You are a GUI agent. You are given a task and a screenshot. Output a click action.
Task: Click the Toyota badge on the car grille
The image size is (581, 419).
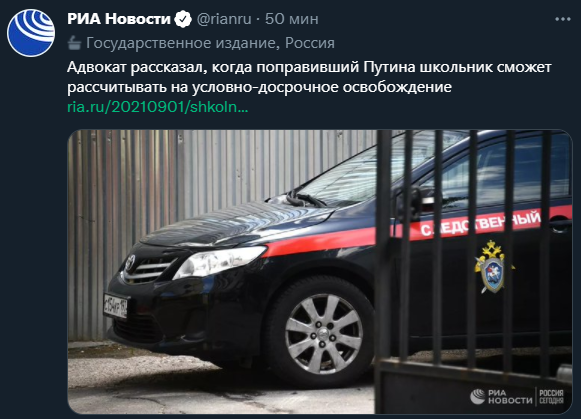pos(130,263)
